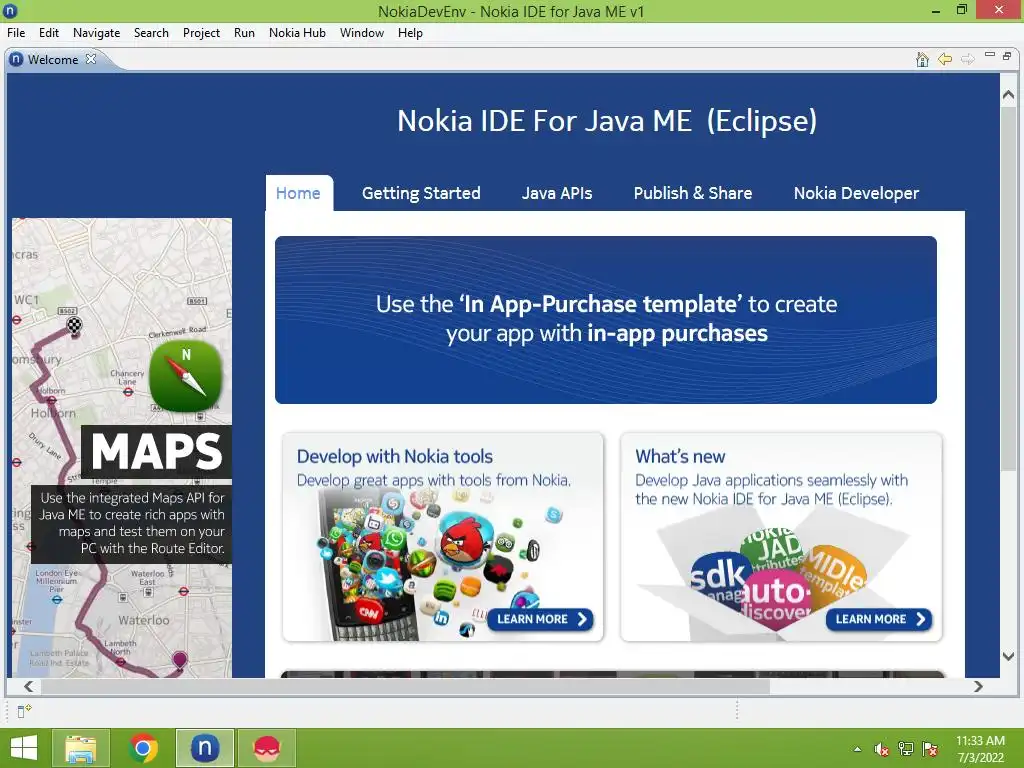Click the In App-Purchase template banner
The height and width of the screenshot is (768, 1024).
(x=606, y=320)
